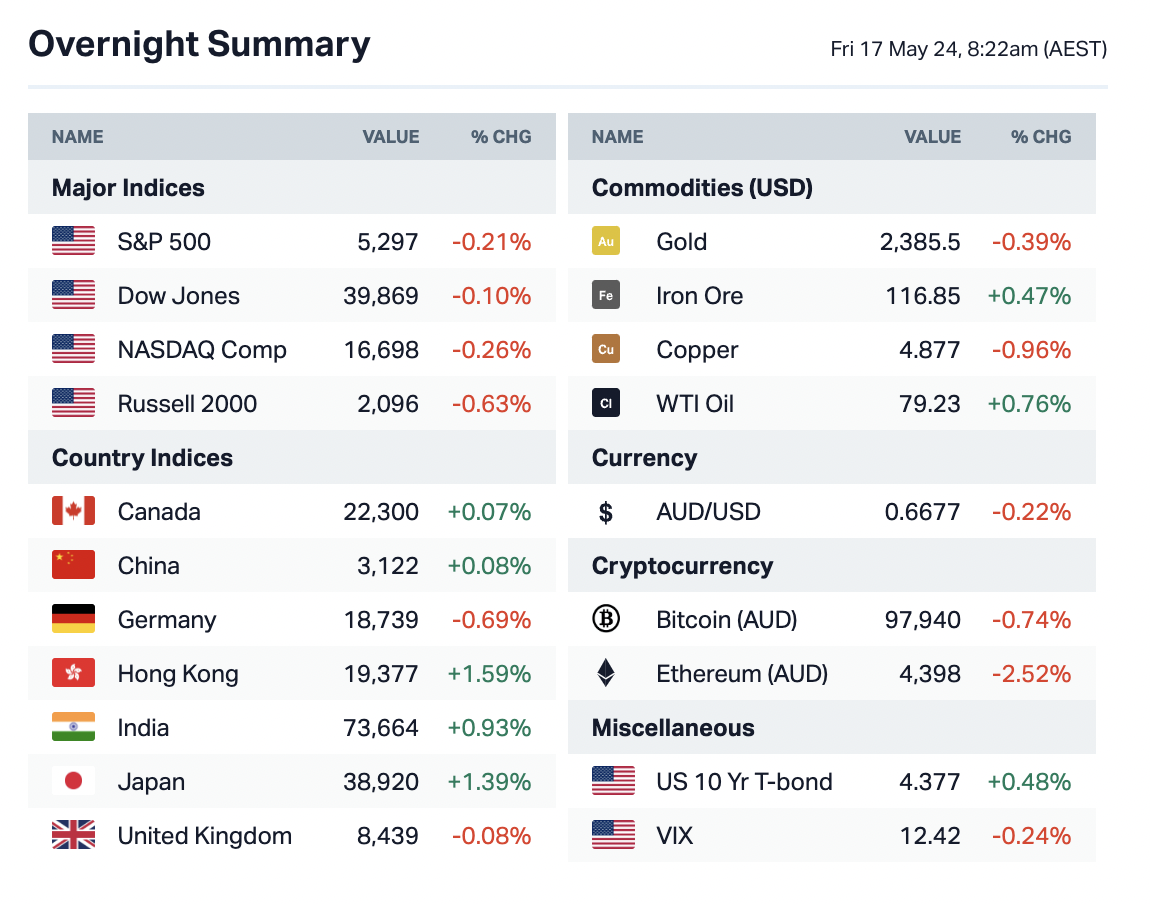Viewport: 1150px width, 904px height.
Task: Click the Hong Kong +1.59% change value
Action: point(489,673)
